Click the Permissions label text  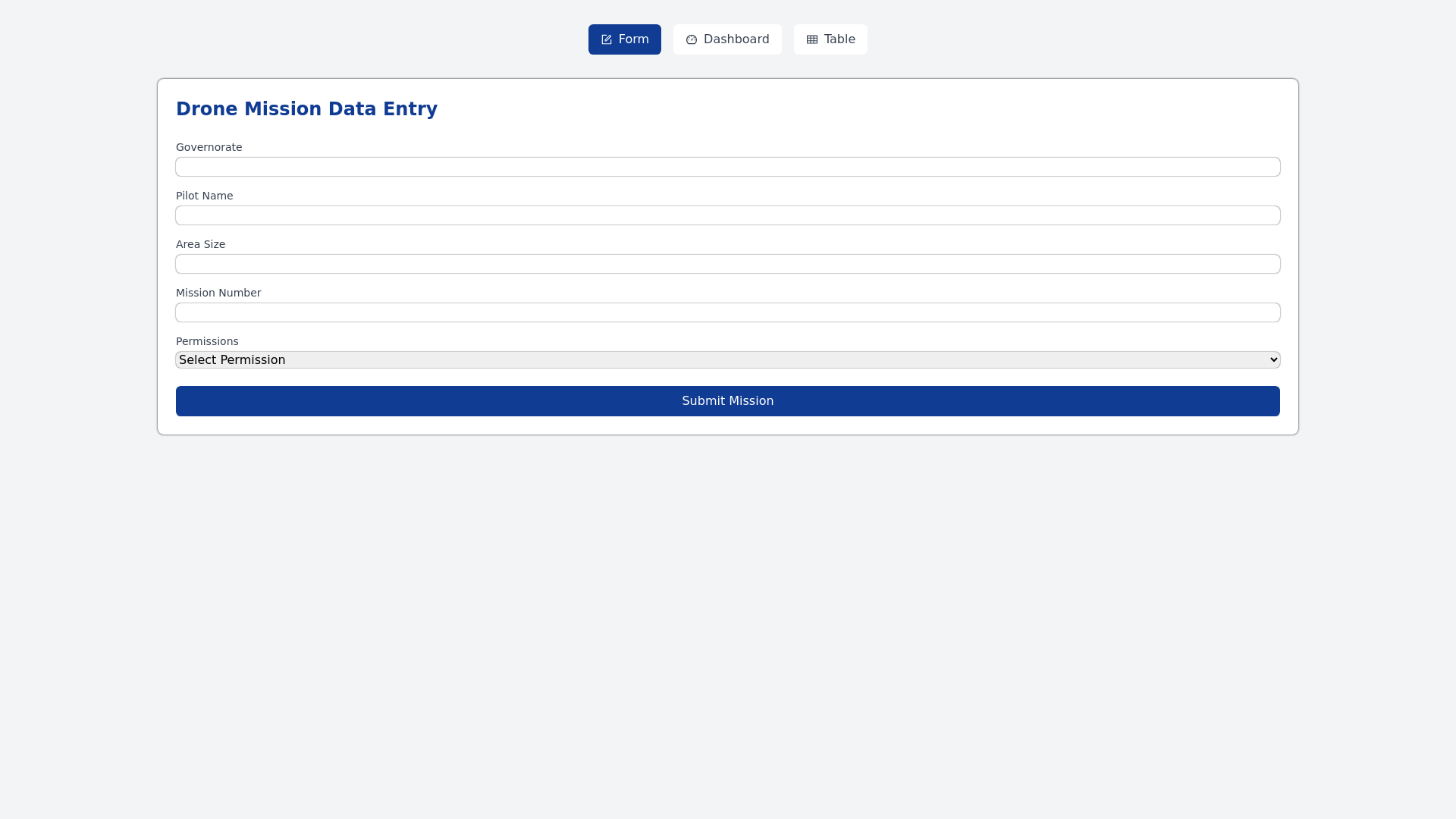(x=207, y=341)
